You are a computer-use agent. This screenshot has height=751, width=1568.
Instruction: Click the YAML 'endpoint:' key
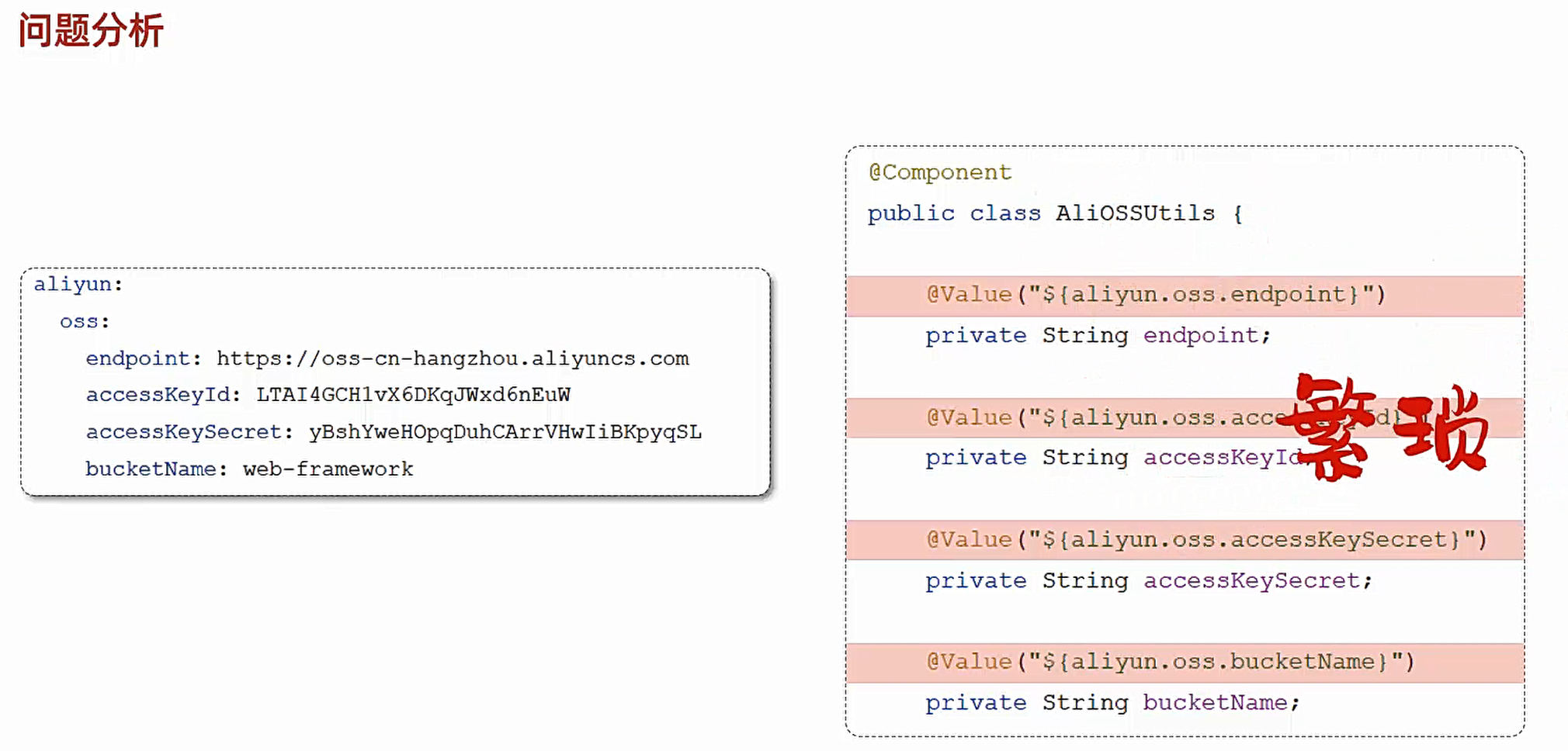144,358
